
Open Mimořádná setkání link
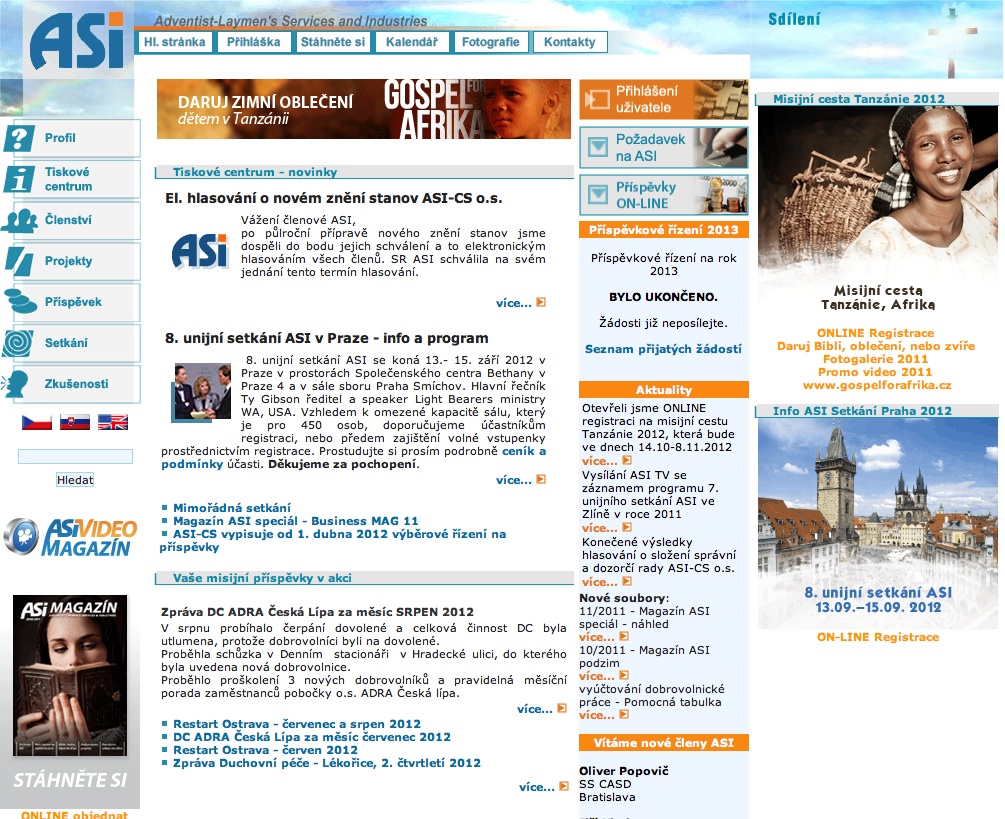pyautogui.click(x=232, y=508)
